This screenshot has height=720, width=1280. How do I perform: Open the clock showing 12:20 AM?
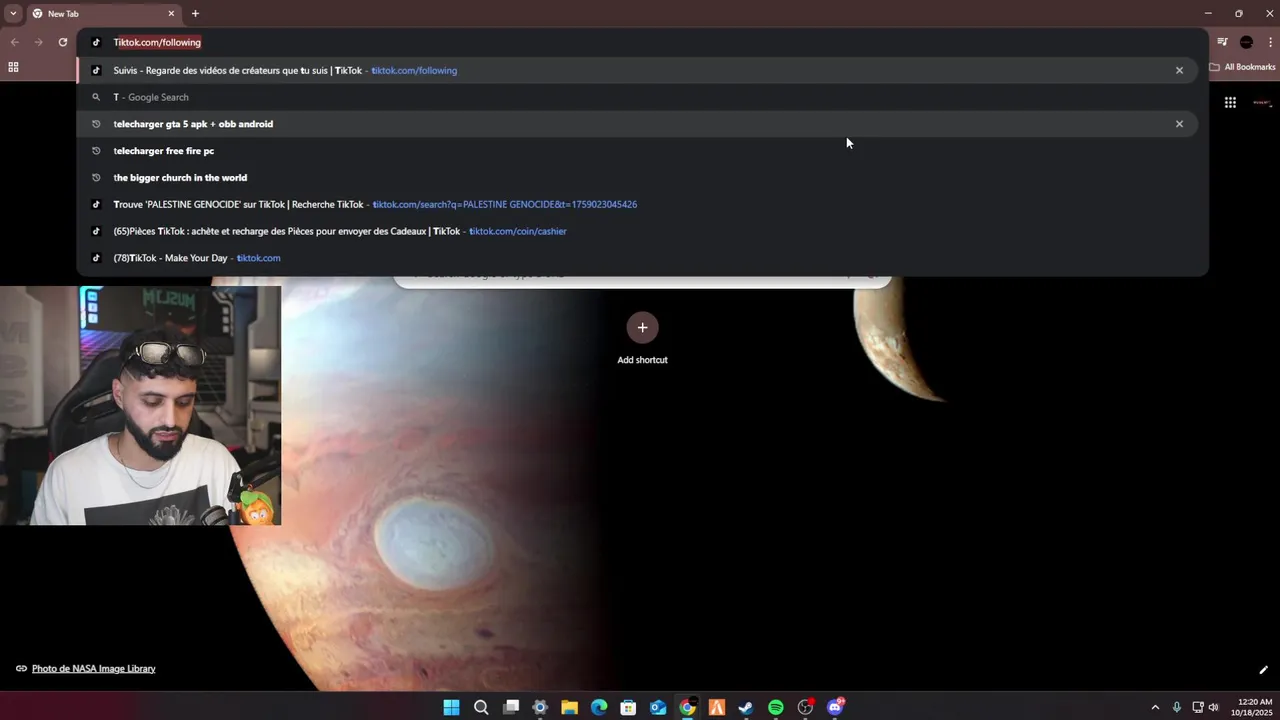(1254, 707)
